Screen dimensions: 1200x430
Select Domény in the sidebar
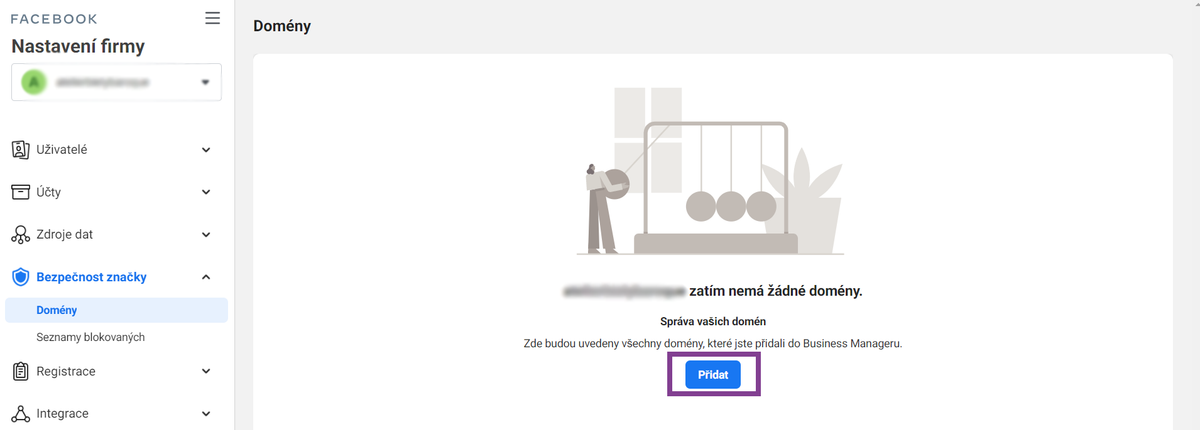pyautogui.click(x=116, y=310)
